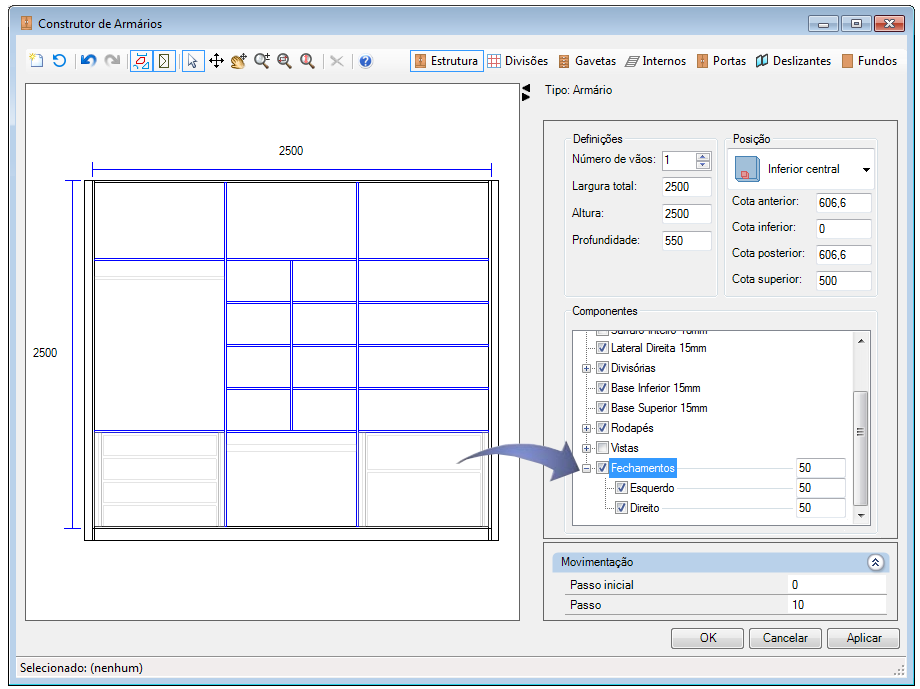Select the Fechamentos tree label
920x689 pixels.
(643, 468)
